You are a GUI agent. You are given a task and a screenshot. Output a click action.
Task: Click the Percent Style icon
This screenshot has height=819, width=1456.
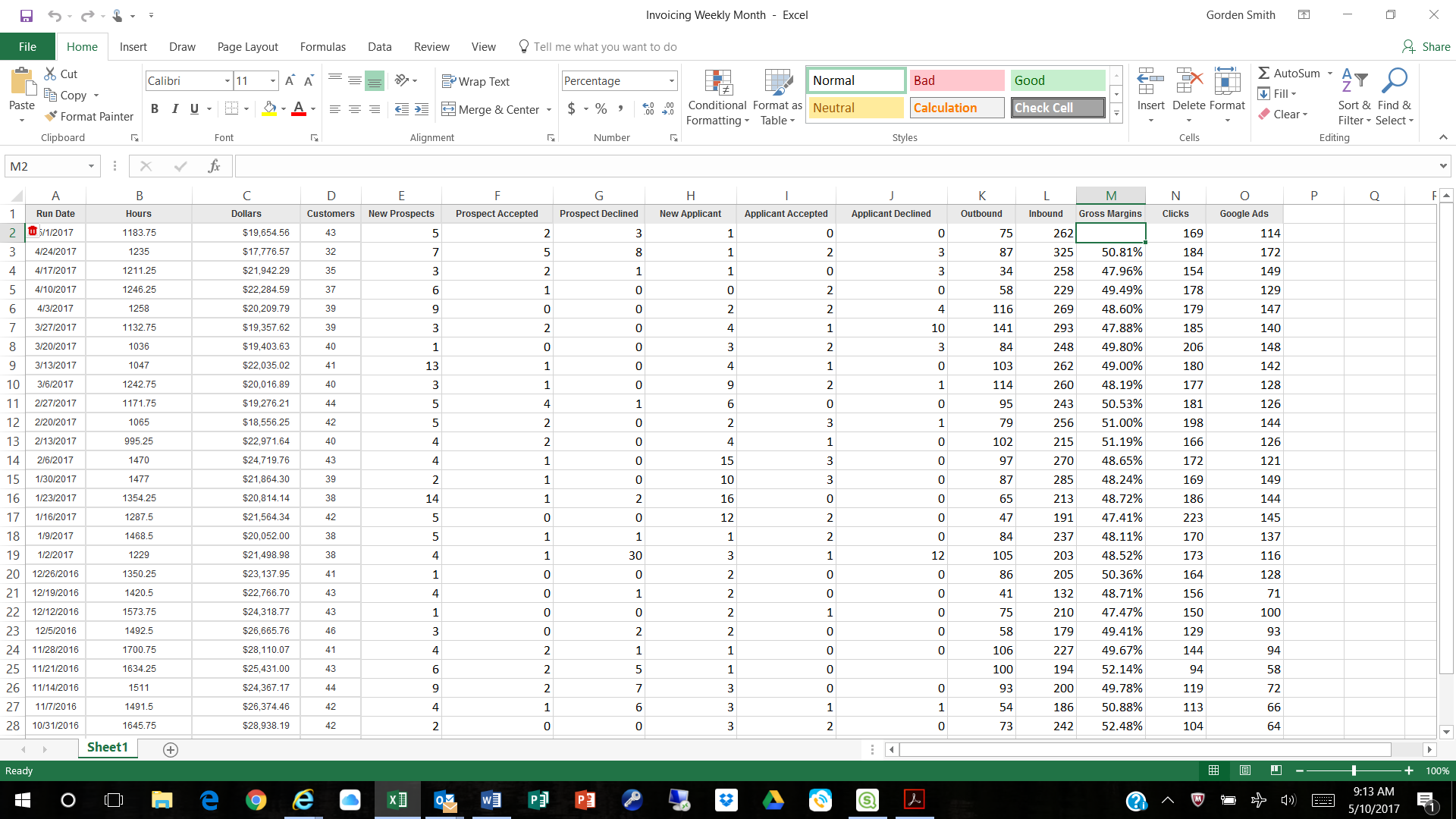pyautogui.click(x=601, y=108)
